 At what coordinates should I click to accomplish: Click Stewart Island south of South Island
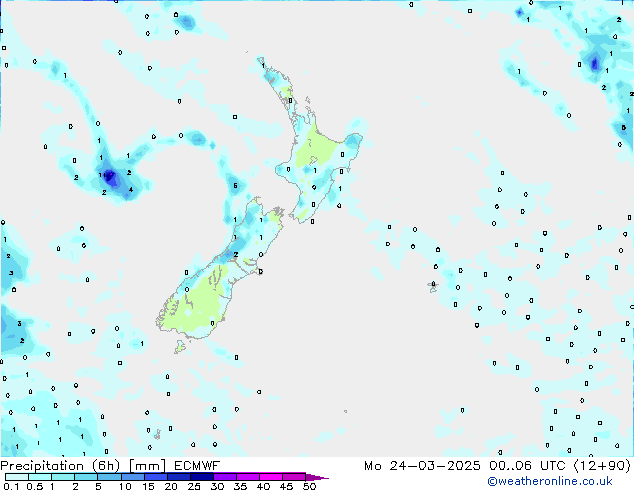(180, 347)
